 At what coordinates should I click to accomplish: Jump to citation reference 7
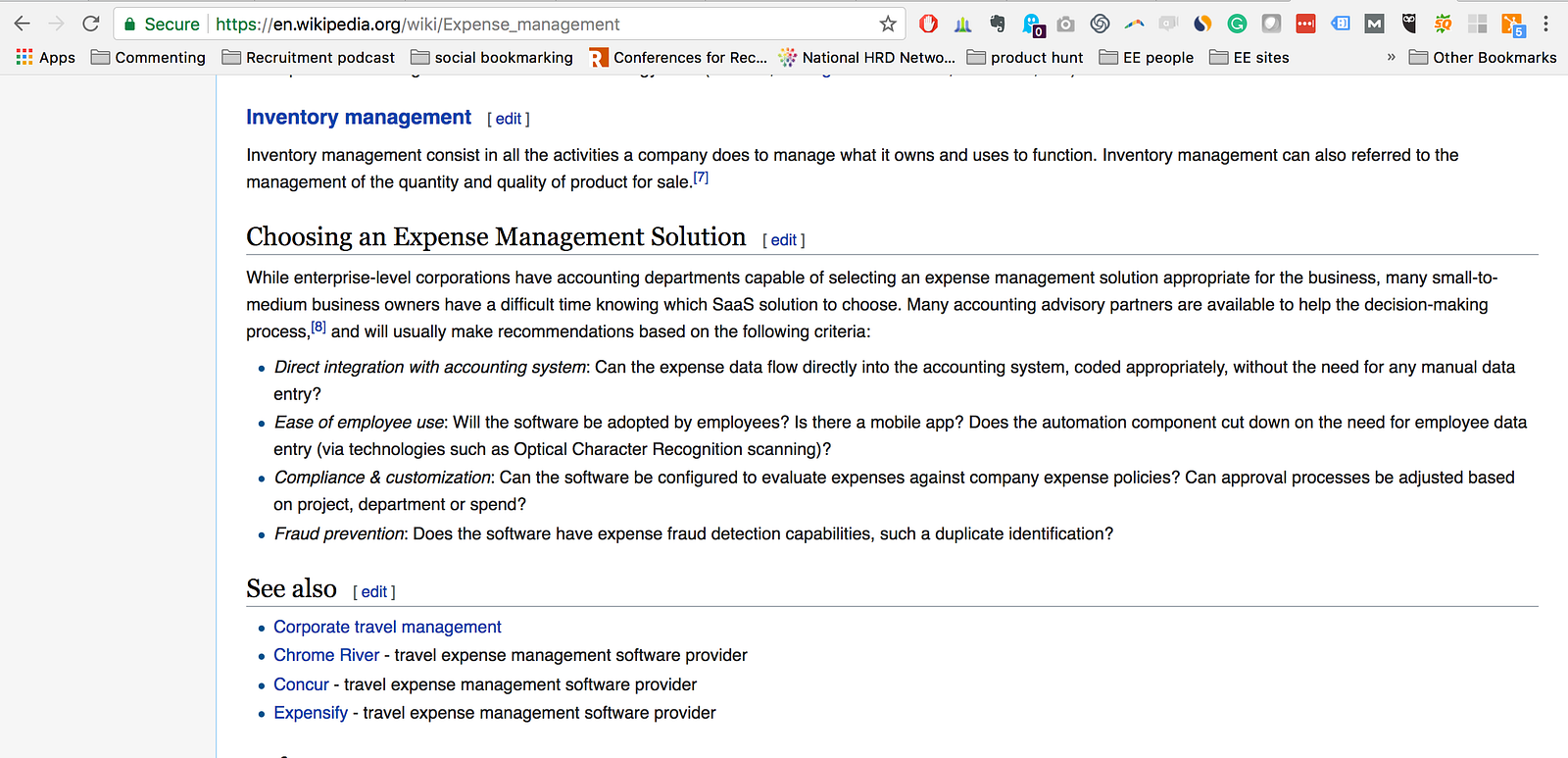tap(701, 177)
